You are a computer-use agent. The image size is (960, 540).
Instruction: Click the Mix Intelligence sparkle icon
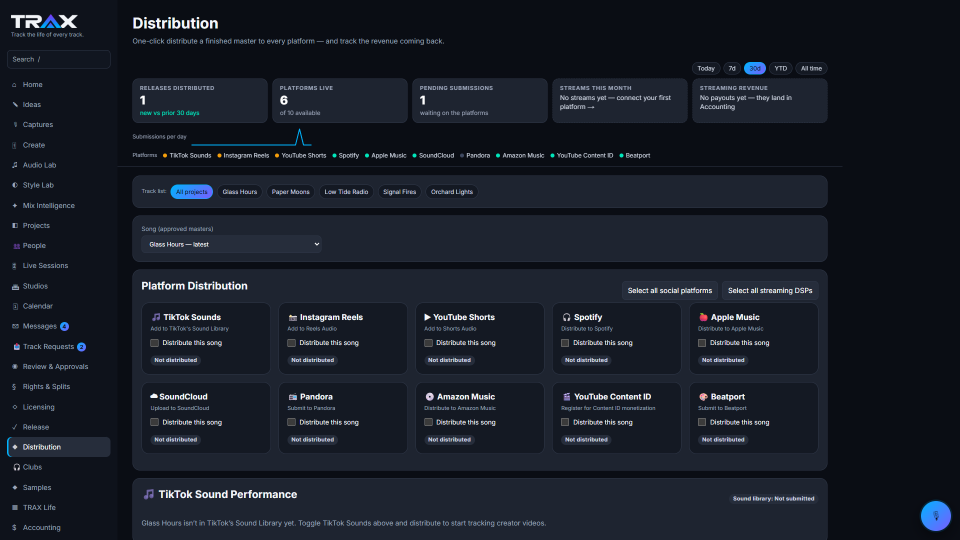coord(15,206)
